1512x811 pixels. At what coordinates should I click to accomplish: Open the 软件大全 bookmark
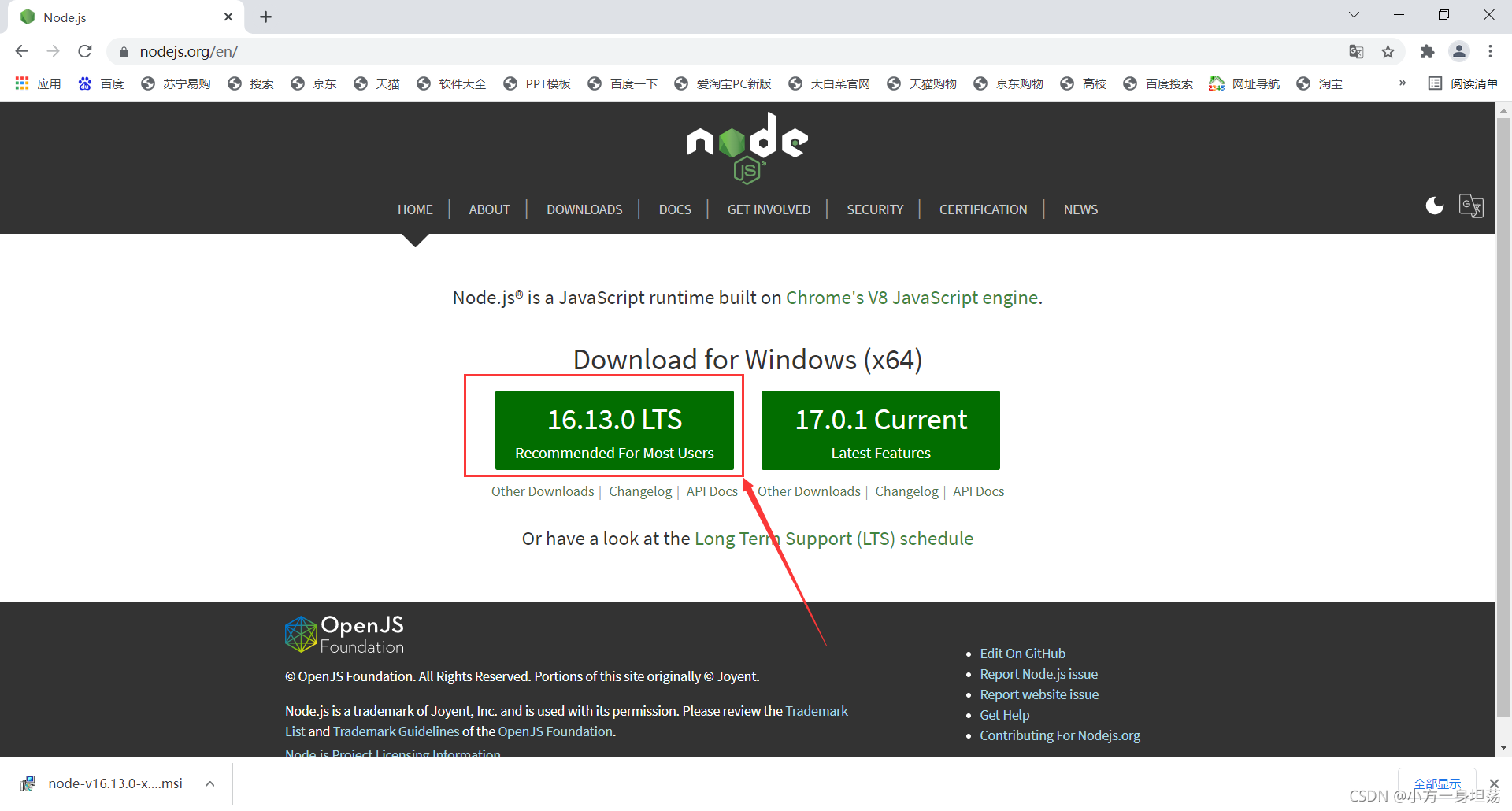[x=451, y=83]
